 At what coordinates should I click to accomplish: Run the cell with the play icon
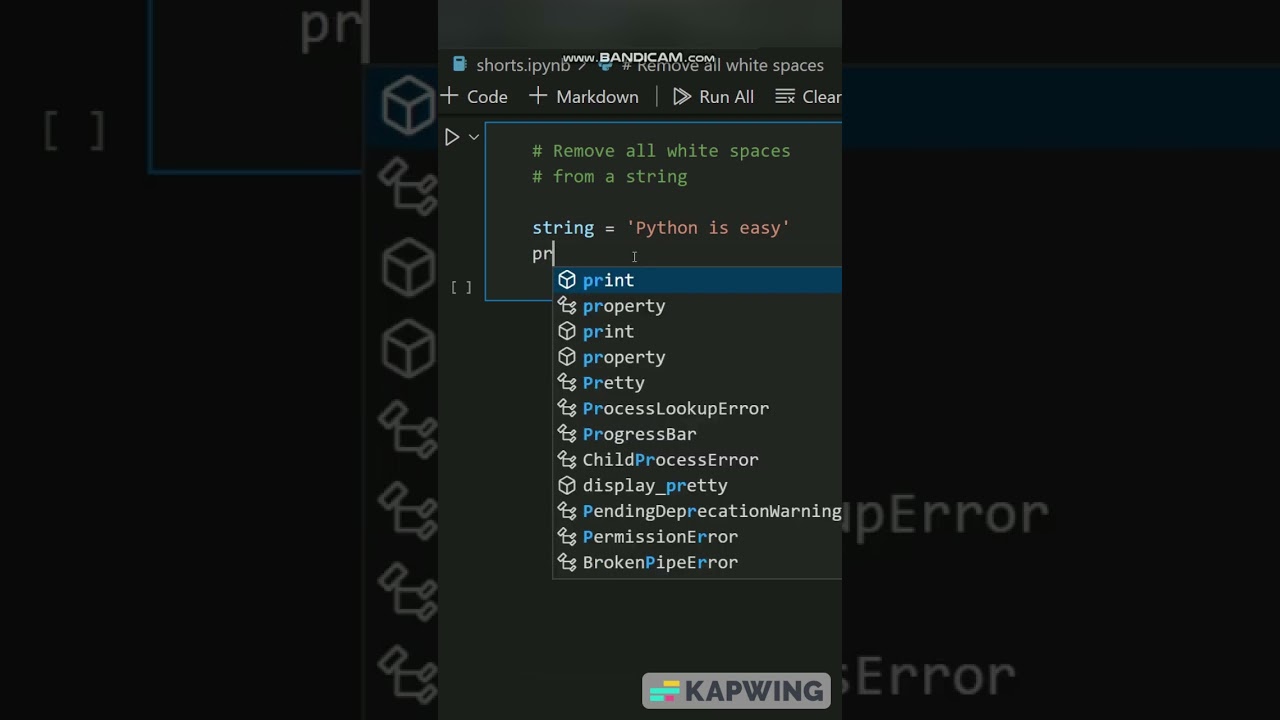[x=452, y=137]
